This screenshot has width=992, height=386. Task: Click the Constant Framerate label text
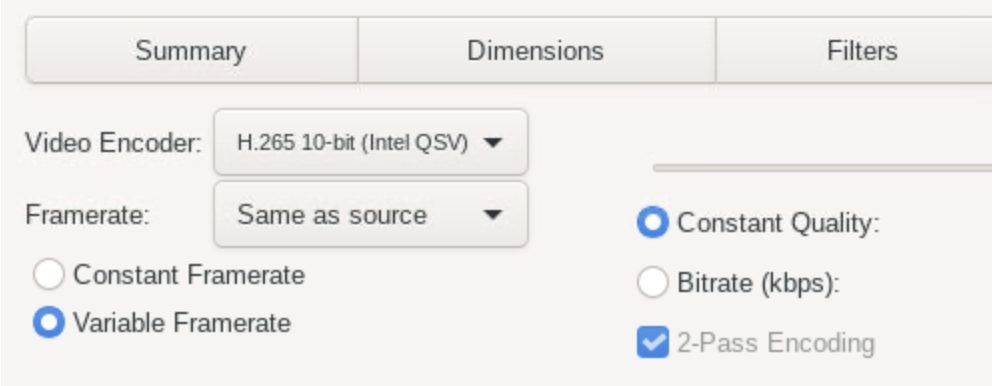click(x=189, y=275)
